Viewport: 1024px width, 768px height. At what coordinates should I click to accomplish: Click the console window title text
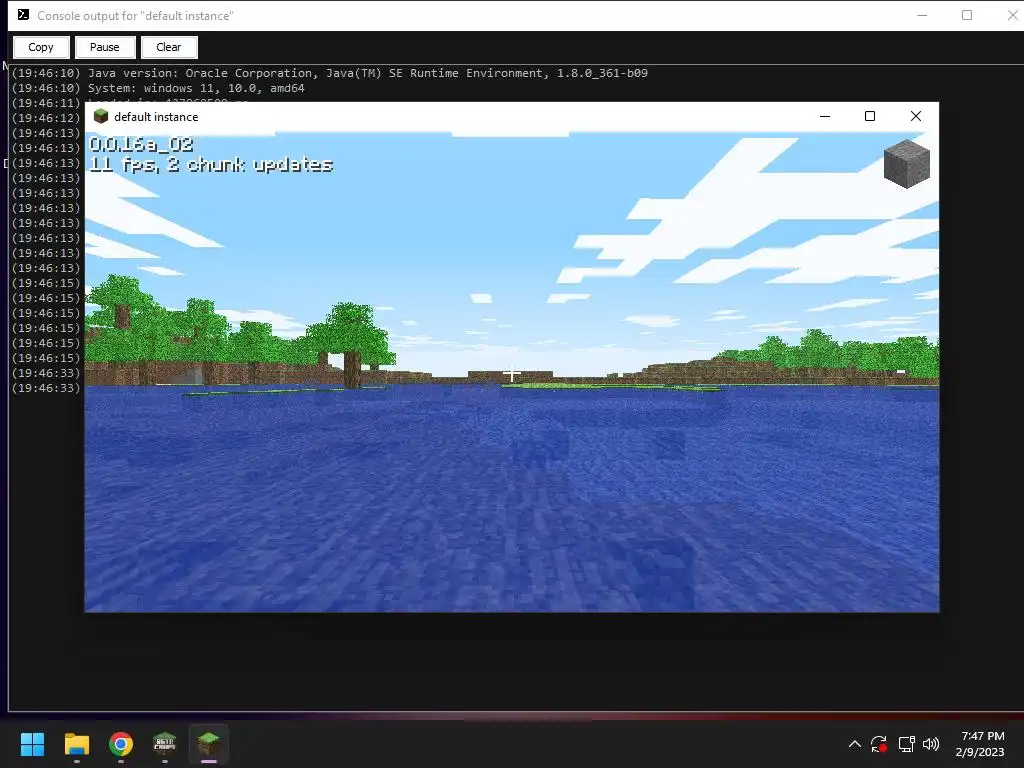click(135, 16)
